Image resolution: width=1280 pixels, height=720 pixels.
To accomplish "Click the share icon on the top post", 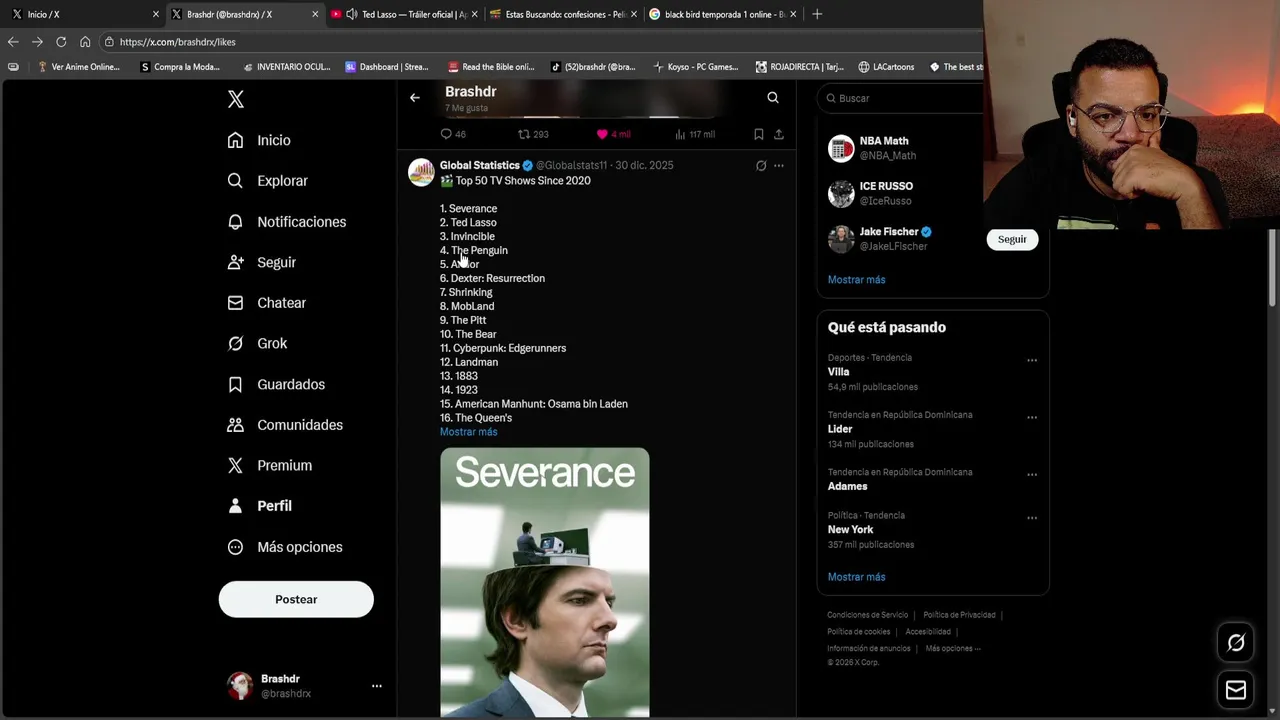I will click(x=779, y=134).
